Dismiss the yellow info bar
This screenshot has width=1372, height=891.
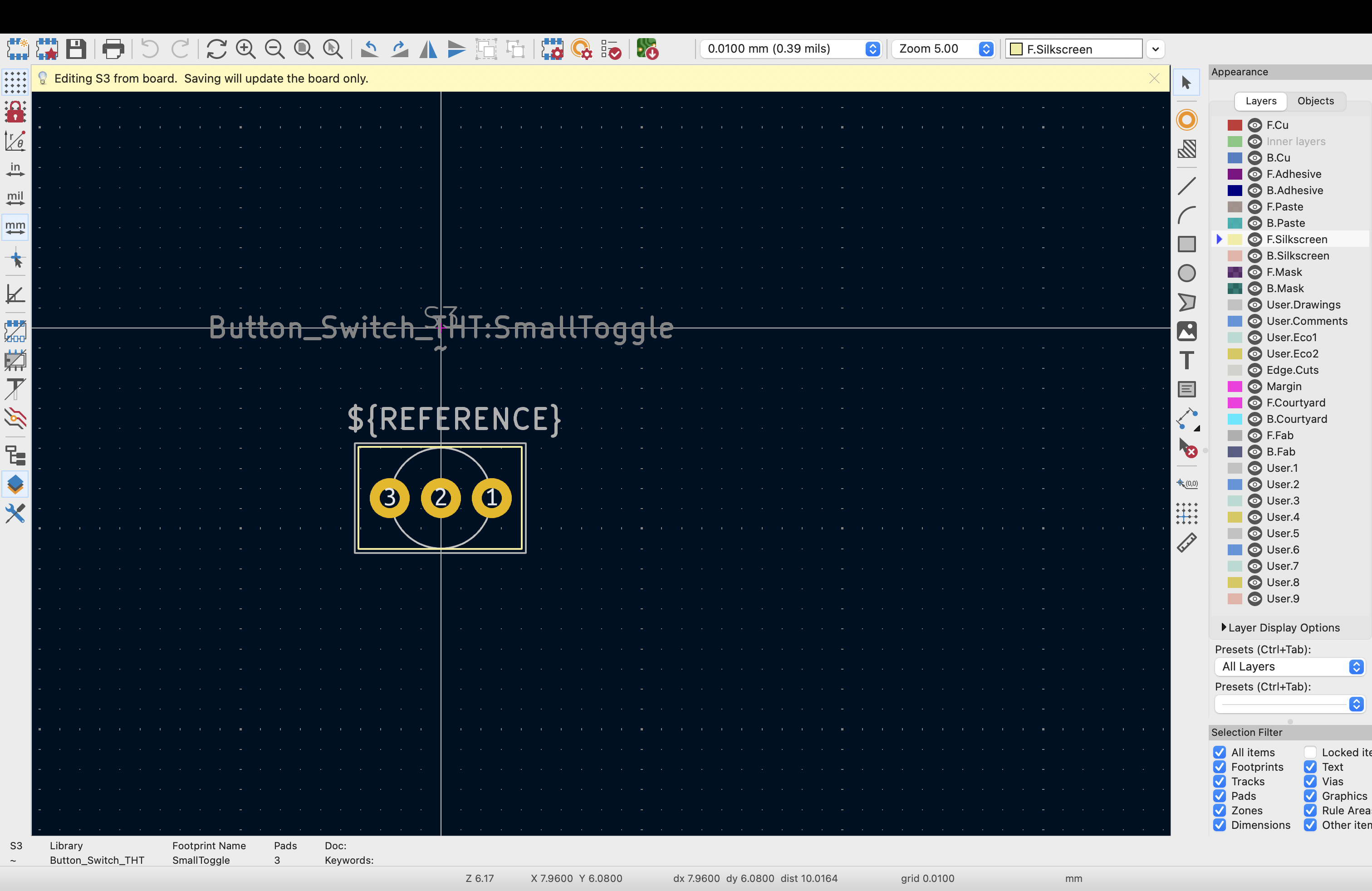point(1154,78)
